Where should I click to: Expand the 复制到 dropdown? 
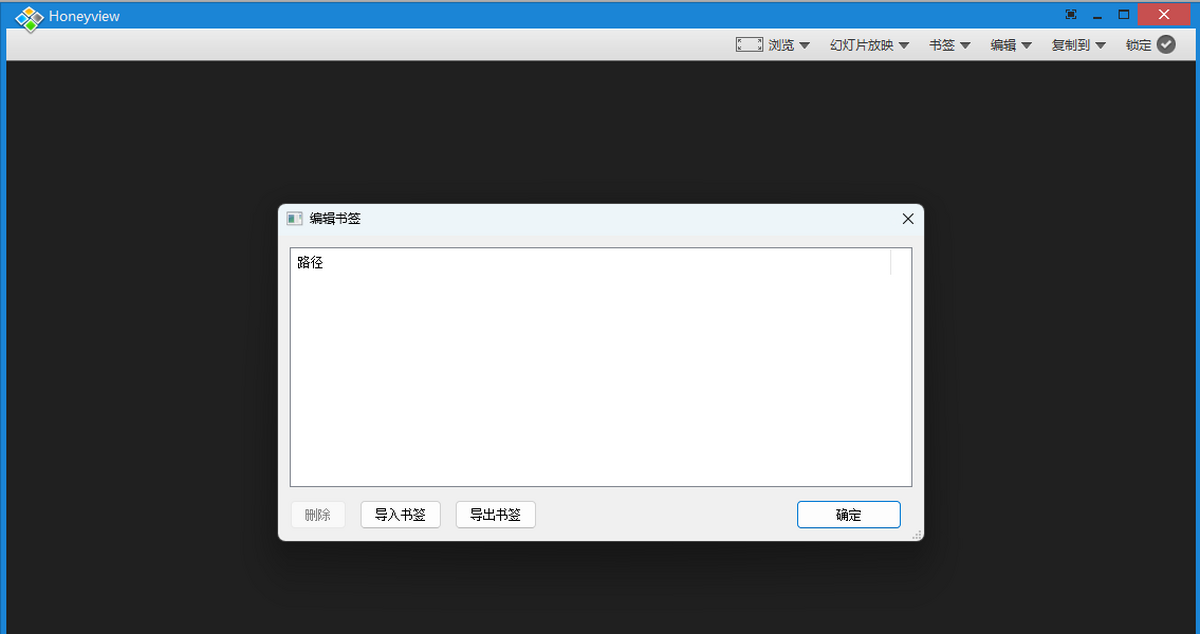point(1078,45)
